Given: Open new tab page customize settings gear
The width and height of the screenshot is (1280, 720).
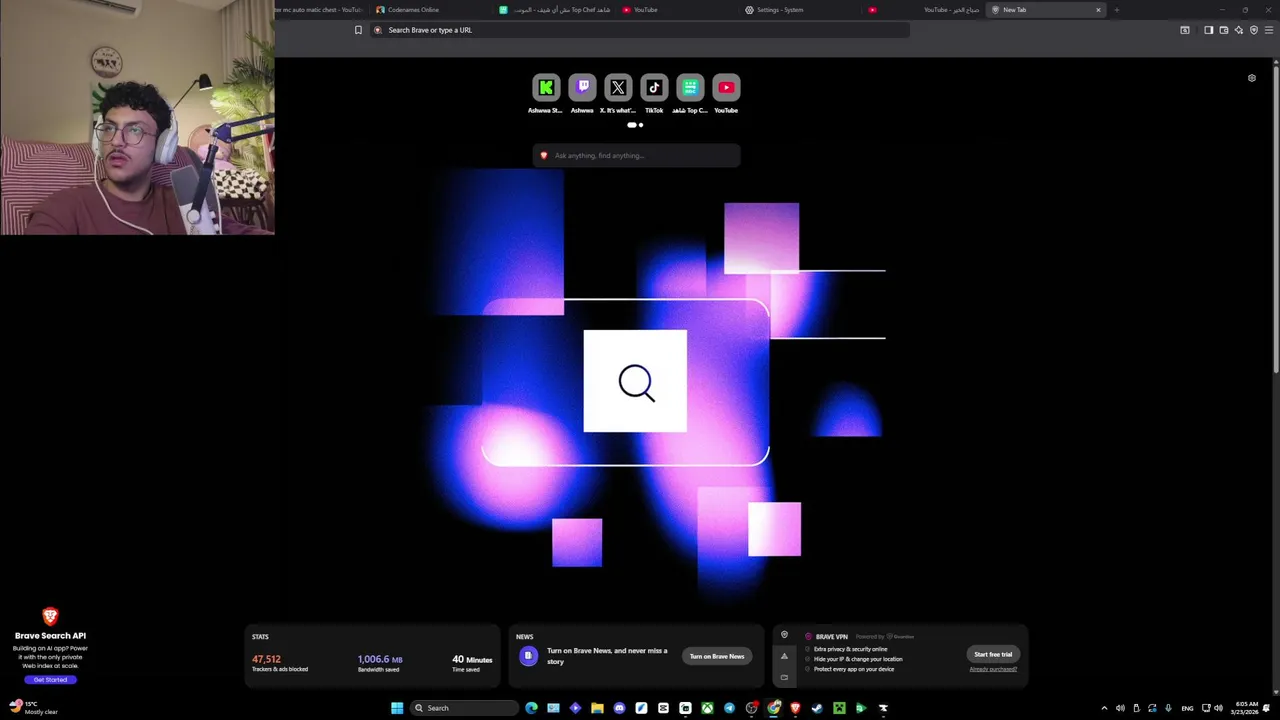Looking at the screenshot, I should pos(1252,78).
